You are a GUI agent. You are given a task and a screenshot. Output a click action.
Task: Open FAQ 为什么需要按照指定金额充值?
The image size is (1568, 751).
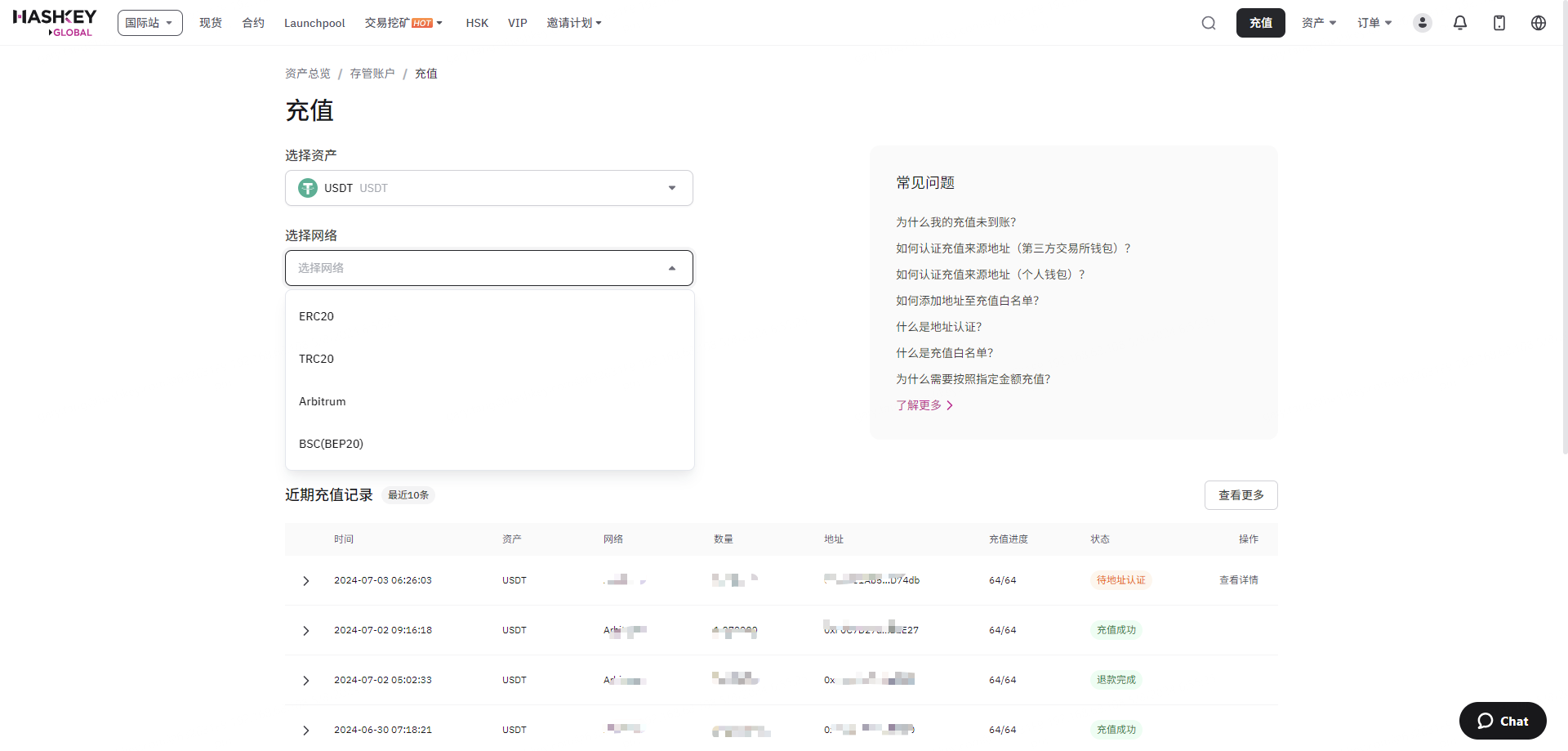pyautogui.click(x=973, y=379)
